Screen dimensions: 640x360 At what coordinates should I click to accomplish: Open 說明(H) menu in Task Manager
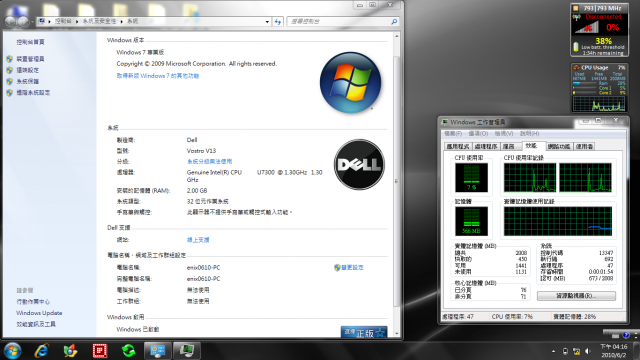(530, 134)
